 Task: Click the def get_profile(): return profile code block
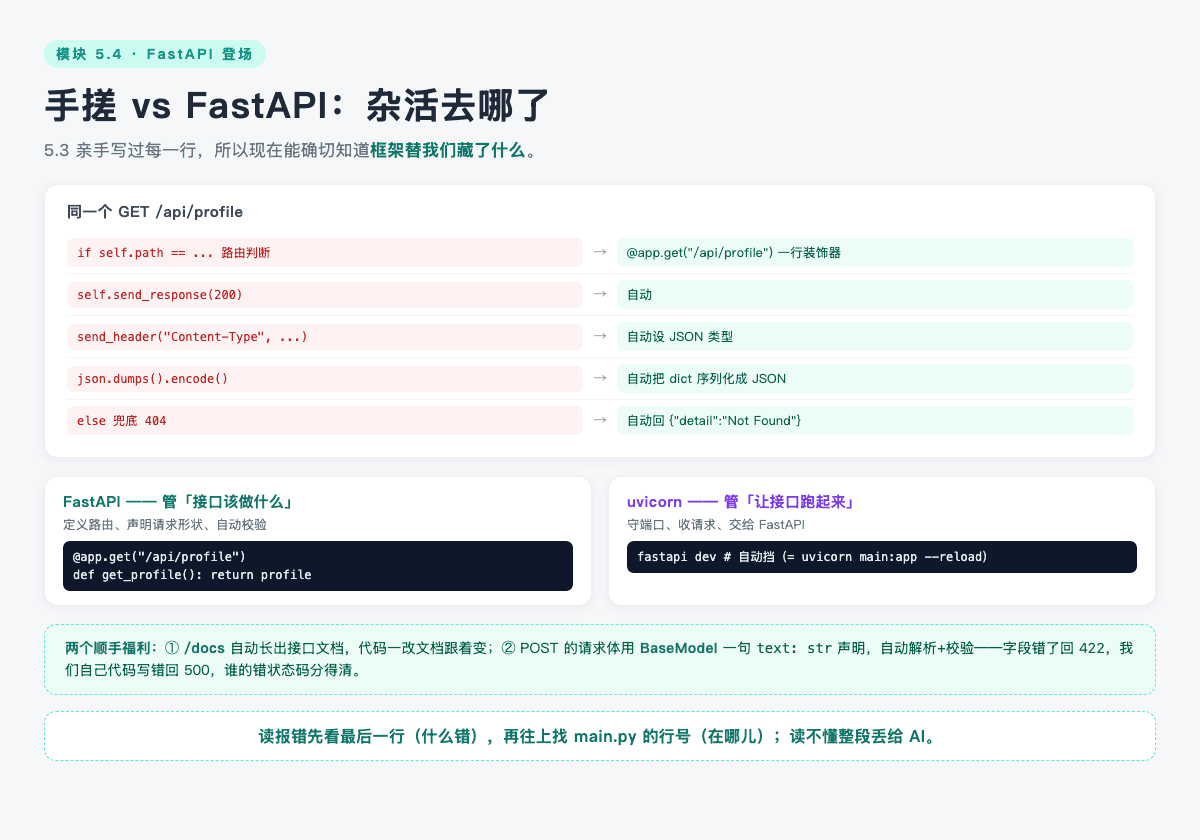(x=318, y=566)
